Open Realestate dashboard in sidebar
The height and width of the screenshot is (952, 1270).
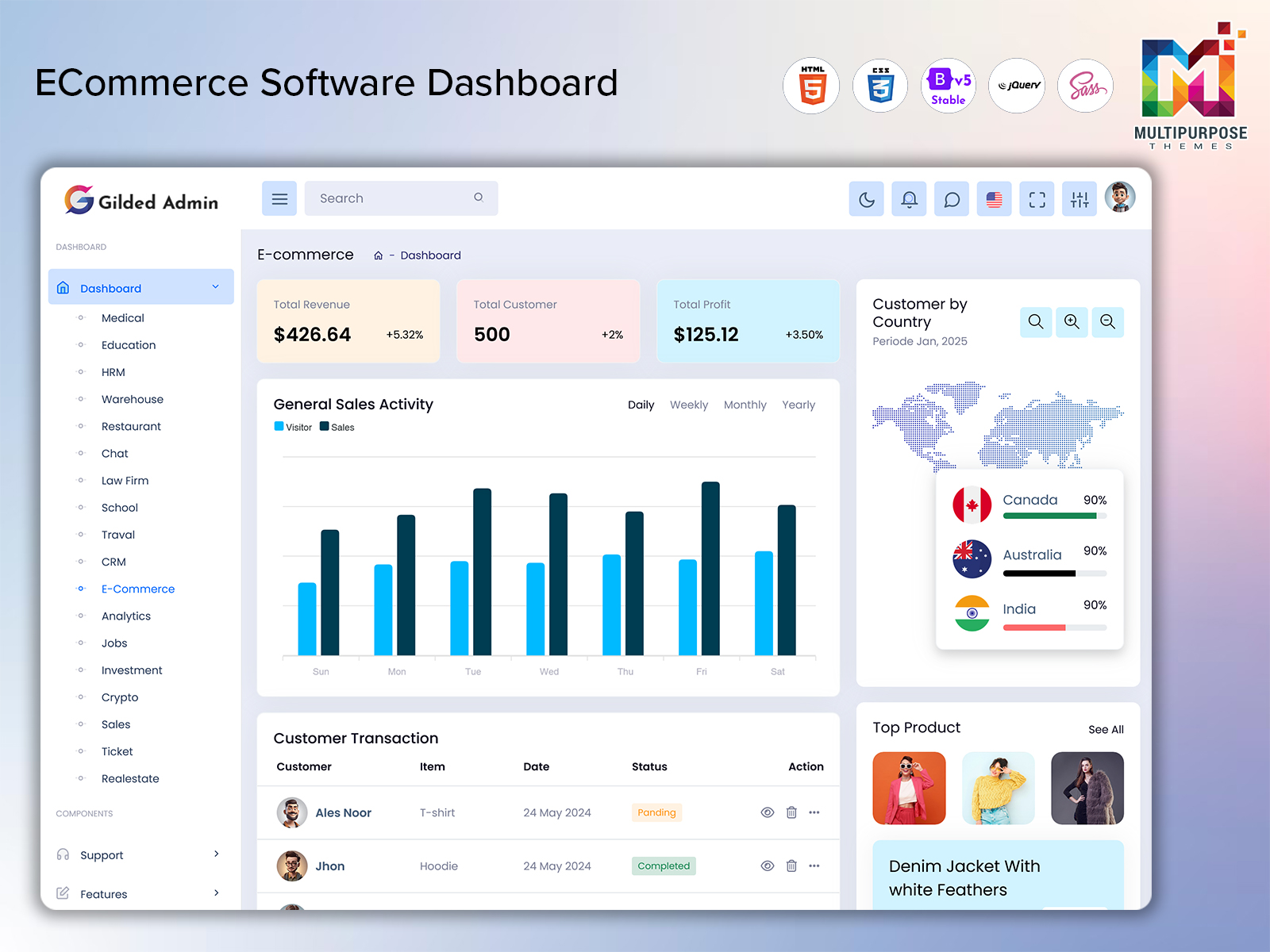pos(130,779)
